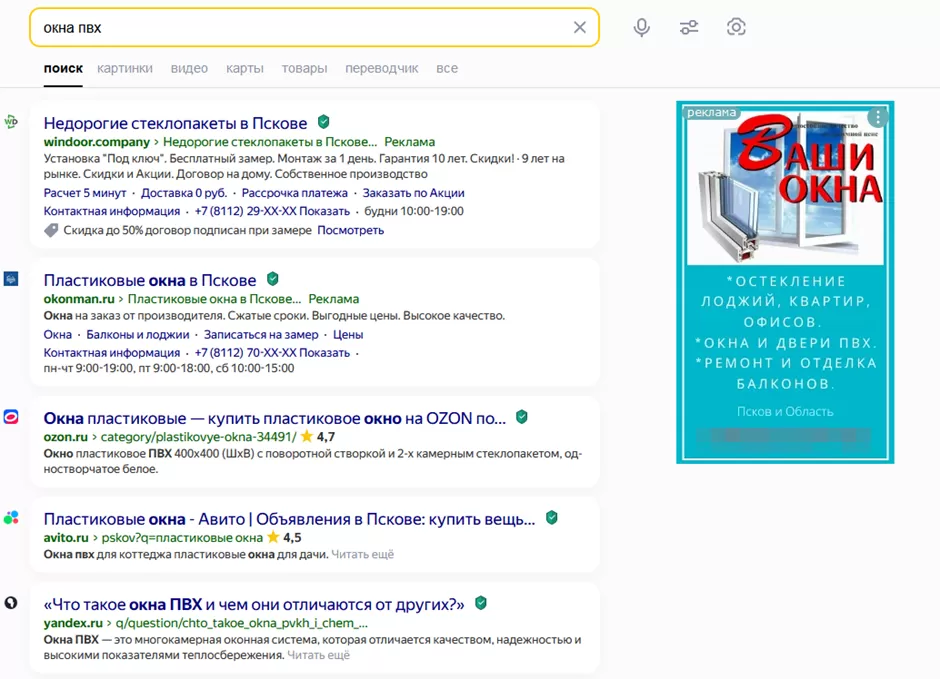Expand Читать ещё in the yandex.ru result
Viewport: 940px width, 679px height.
tap(318, 655)
